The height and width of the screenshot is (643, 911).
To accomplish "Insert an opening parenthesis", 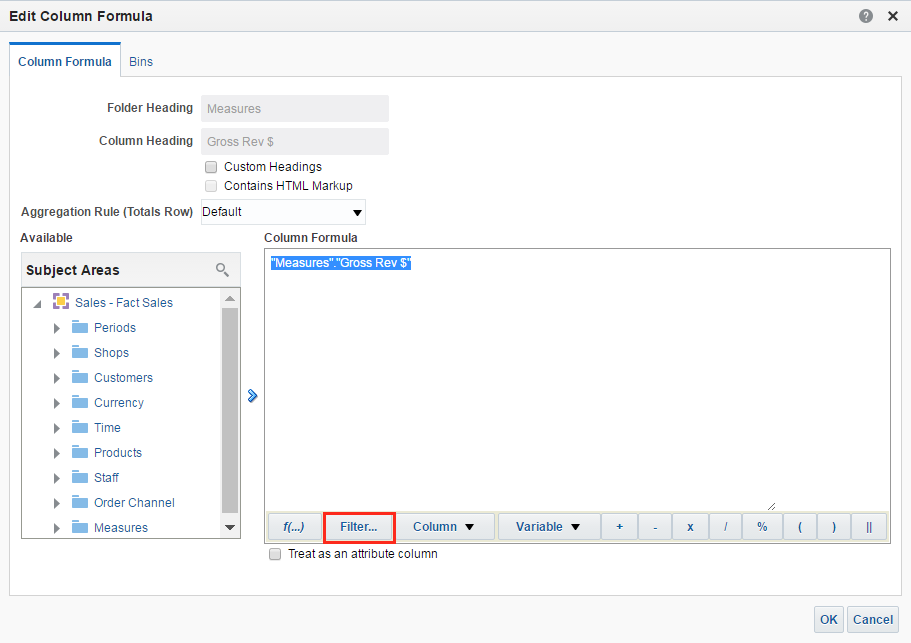I will [x=799, y=527].
